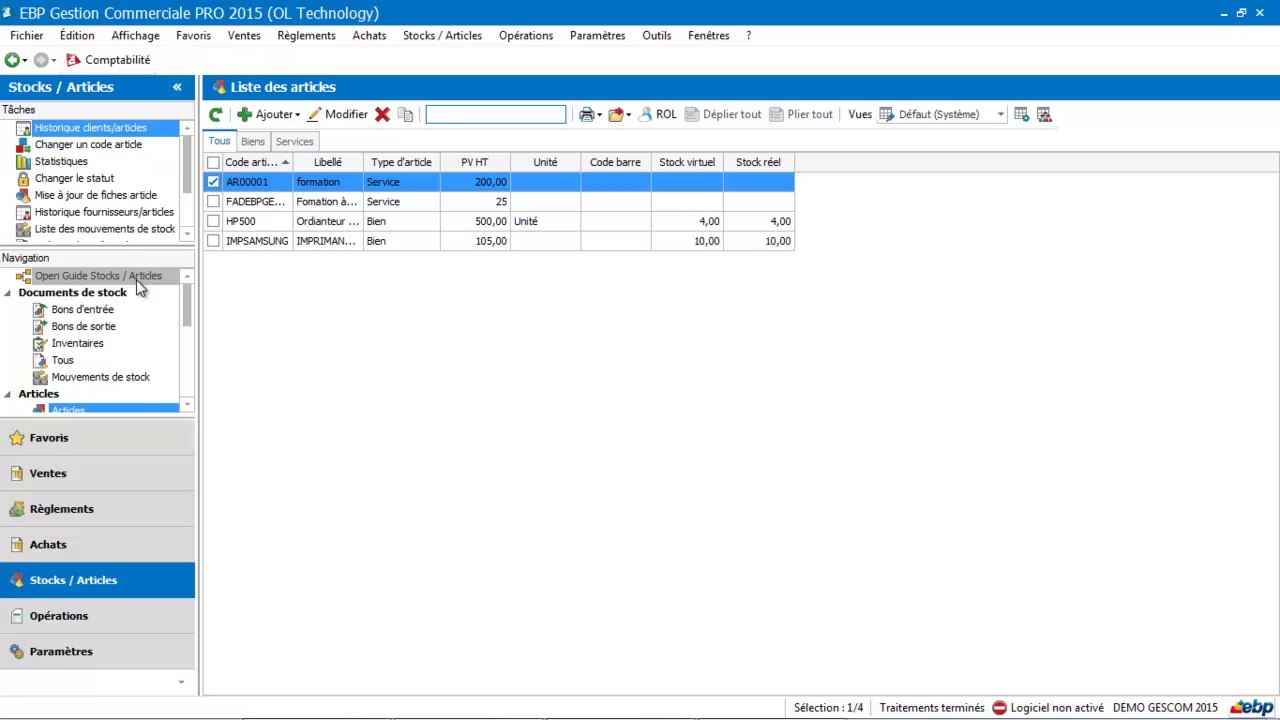Viewport: 1280px width, 720px height.
Task: Click the Changer le statut padlock icon
Action: tap(23, 179)
